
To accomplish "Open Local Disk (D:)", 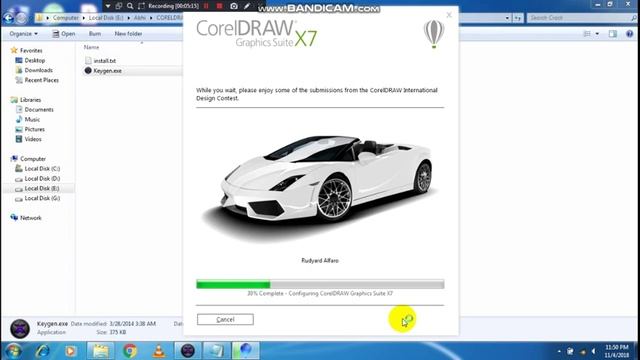I will 38,178.
